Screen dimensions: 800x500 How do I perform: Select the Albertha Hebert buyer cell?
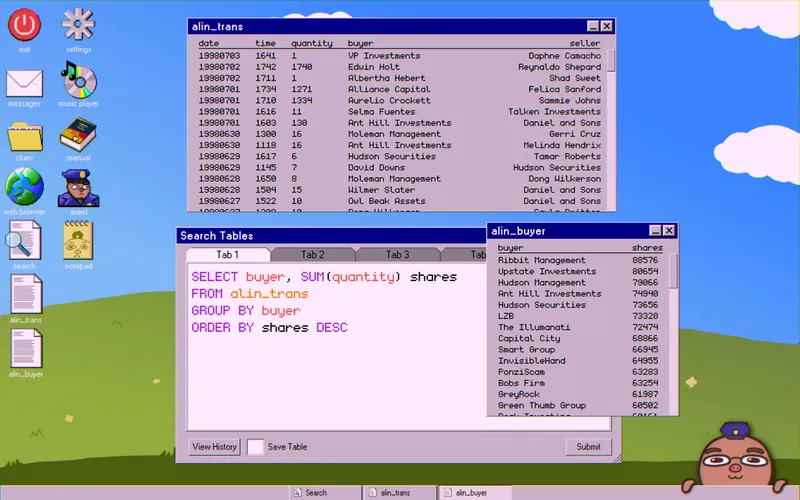coord(387,78)
